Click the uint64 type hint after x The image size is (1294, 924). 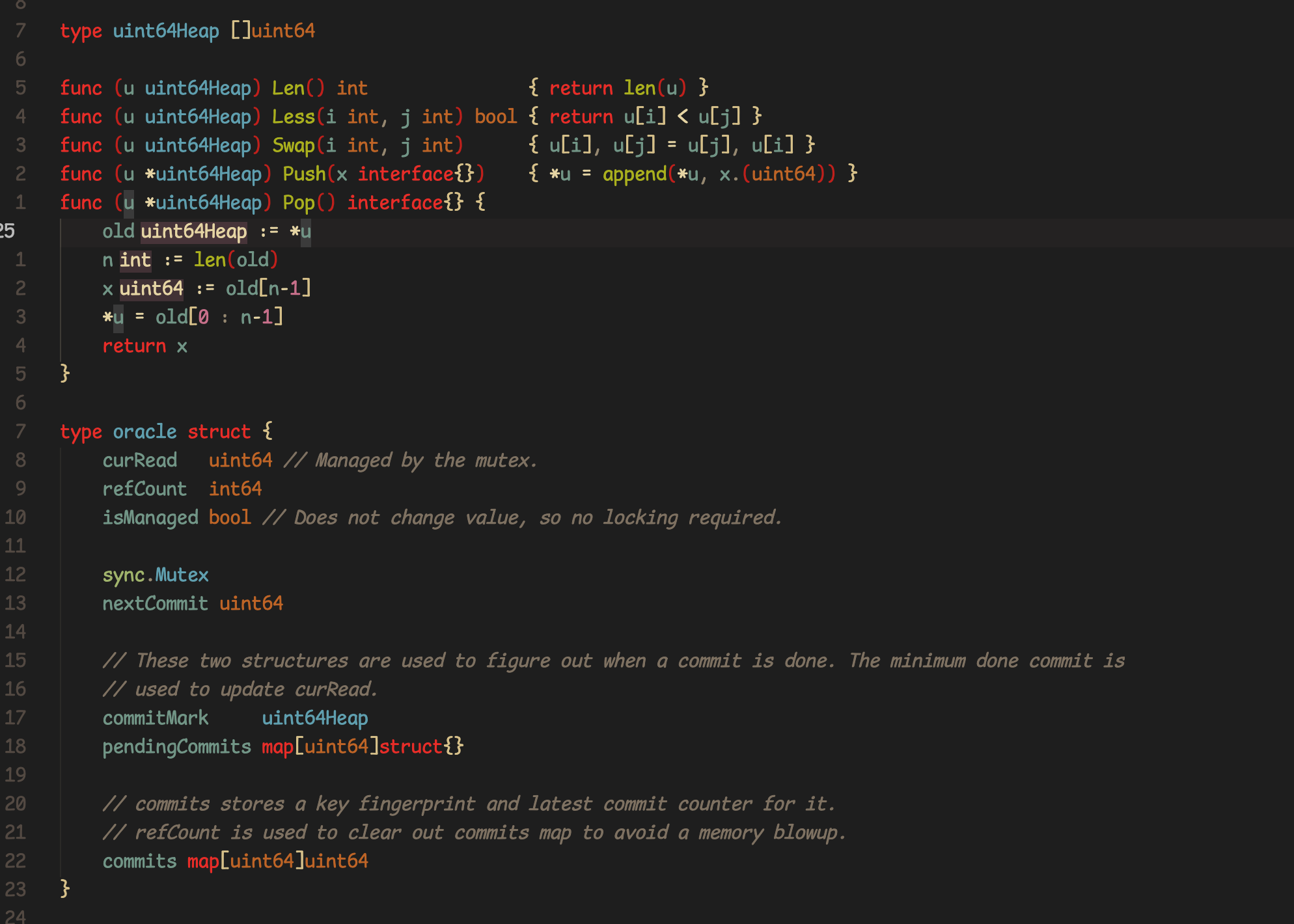pos(151,289)
